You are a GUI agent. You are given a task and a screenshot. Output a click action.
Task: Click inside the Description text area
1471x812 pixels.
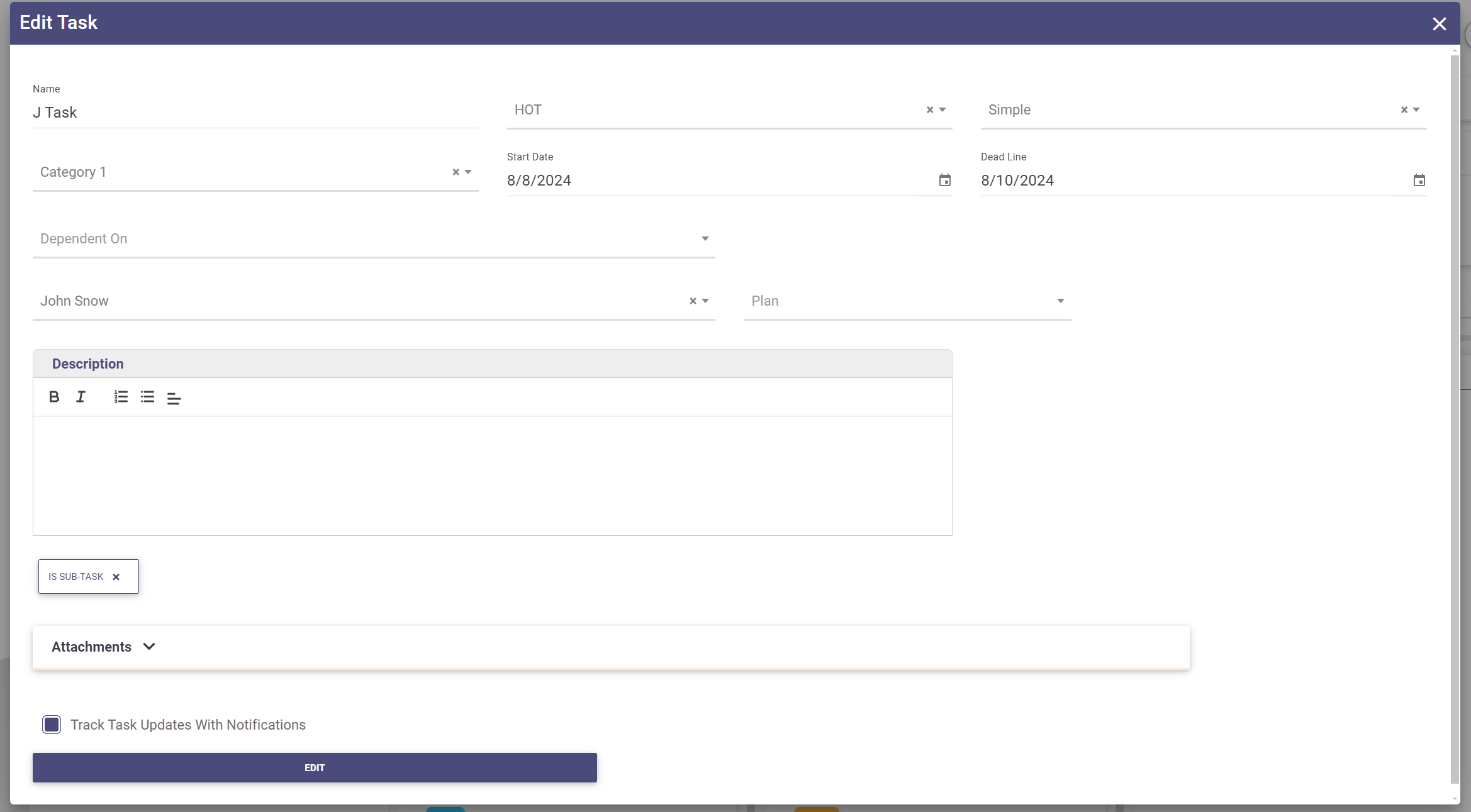[x=492, y=475]
